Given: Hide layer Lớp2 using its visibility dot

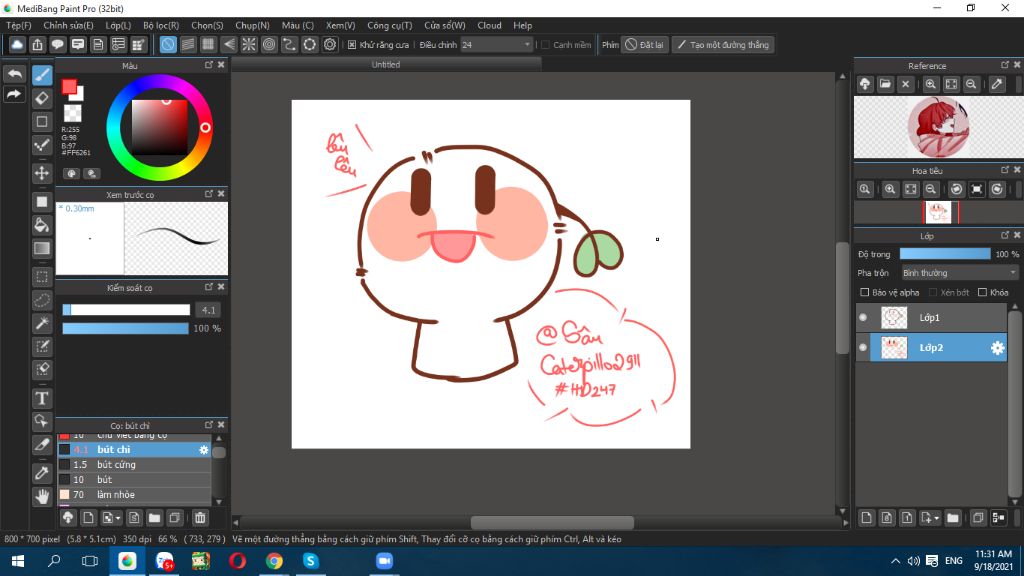Looking at the screenshot, I should tap(863, 347).
